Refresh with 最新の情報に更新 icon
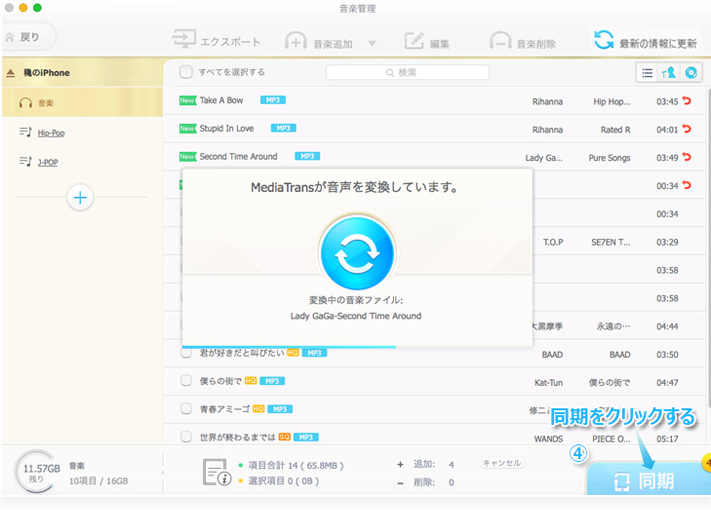The height and width of the screenshot is (510, 711). [x=604, y=39]
